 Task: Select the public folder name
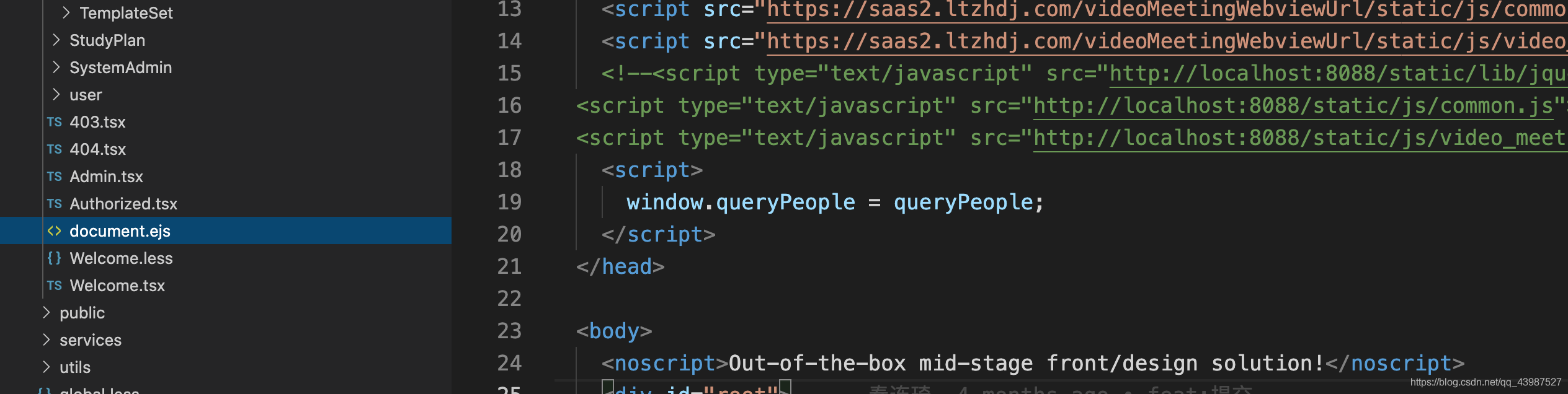(82, 313)
